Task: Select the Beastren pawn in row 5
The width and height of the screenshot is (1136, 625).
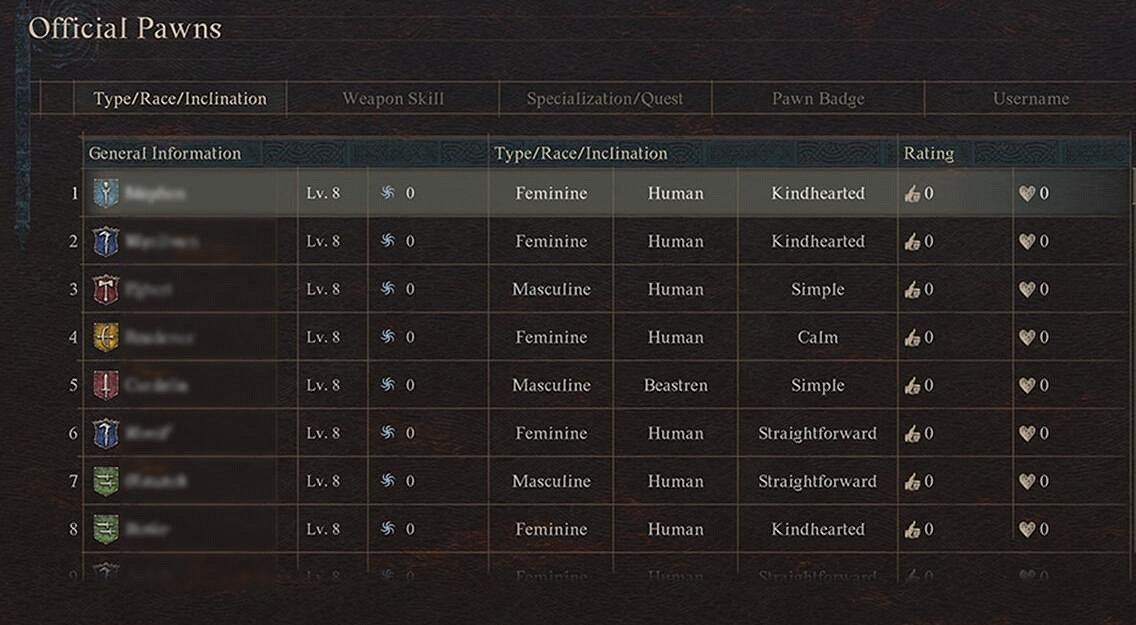Action: pyautogui.click(x=675, y=385)
